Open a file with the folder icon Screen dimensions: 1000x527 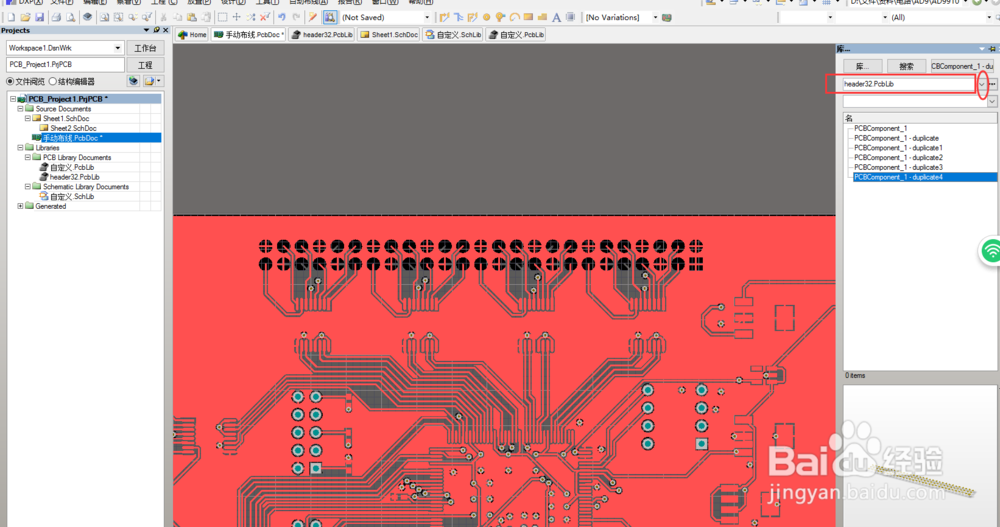click(26, 17)
